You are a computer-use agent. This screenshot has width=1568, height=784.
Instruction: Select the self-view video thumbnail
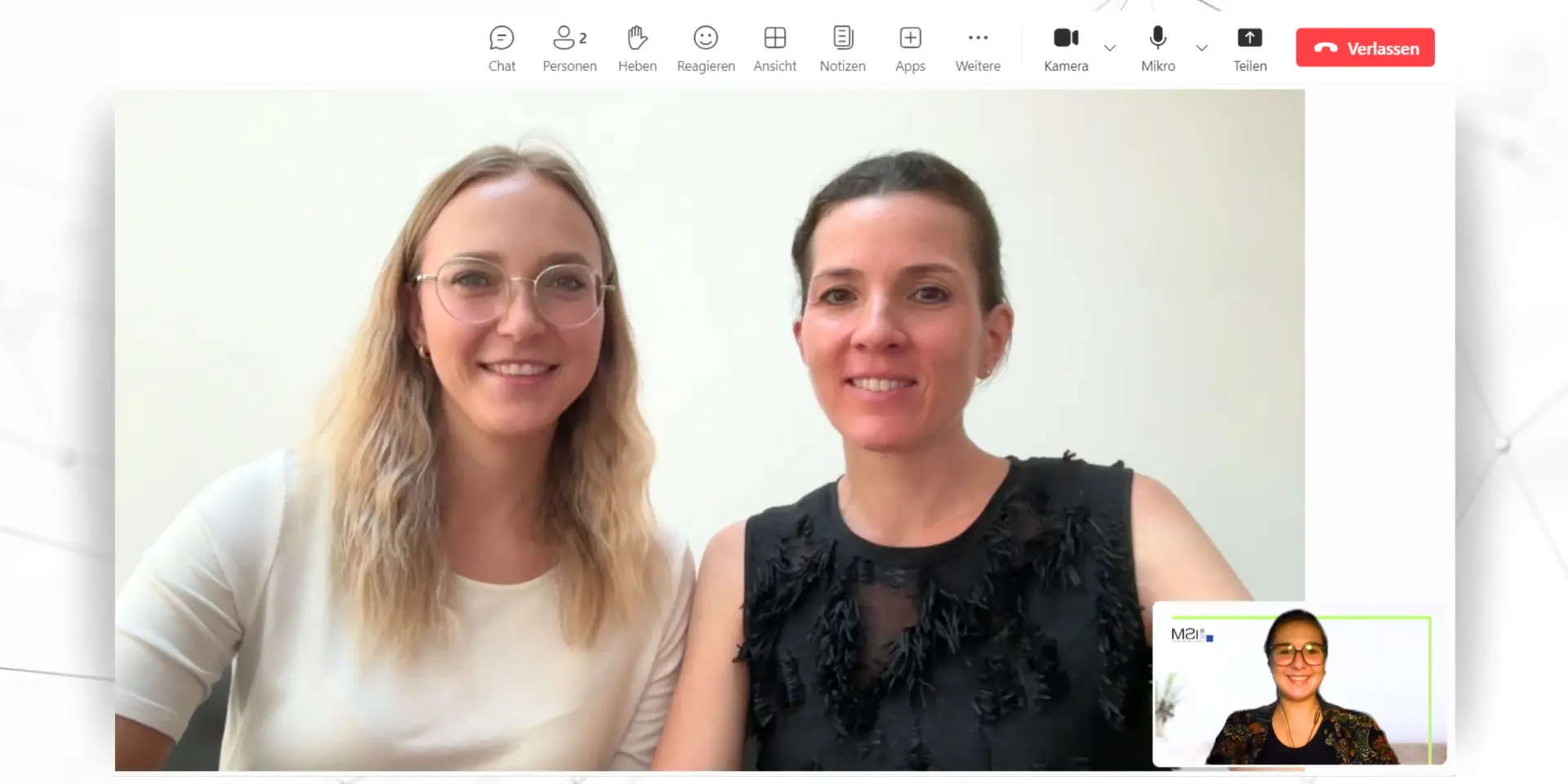[x=1299, y=684]
